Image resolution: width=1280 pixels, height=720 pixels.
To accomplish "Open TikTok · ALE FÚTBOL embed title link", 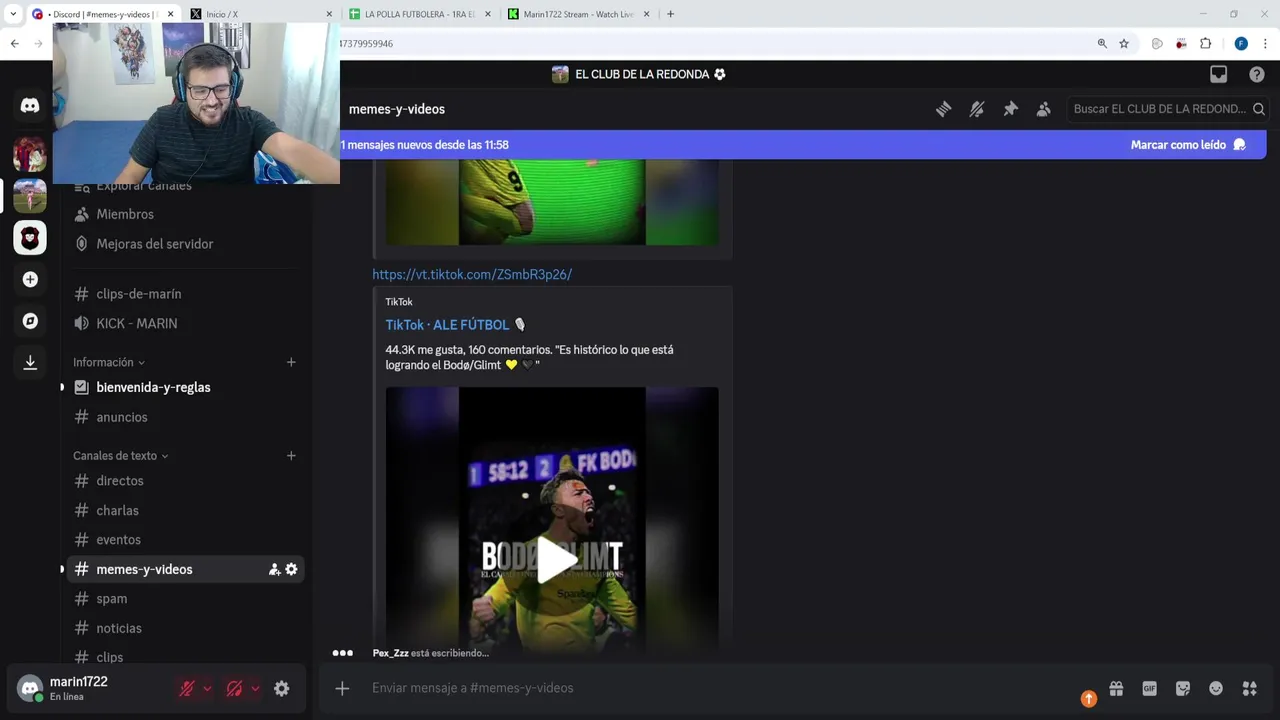I will pyautogui.click(x=455, y=325).
